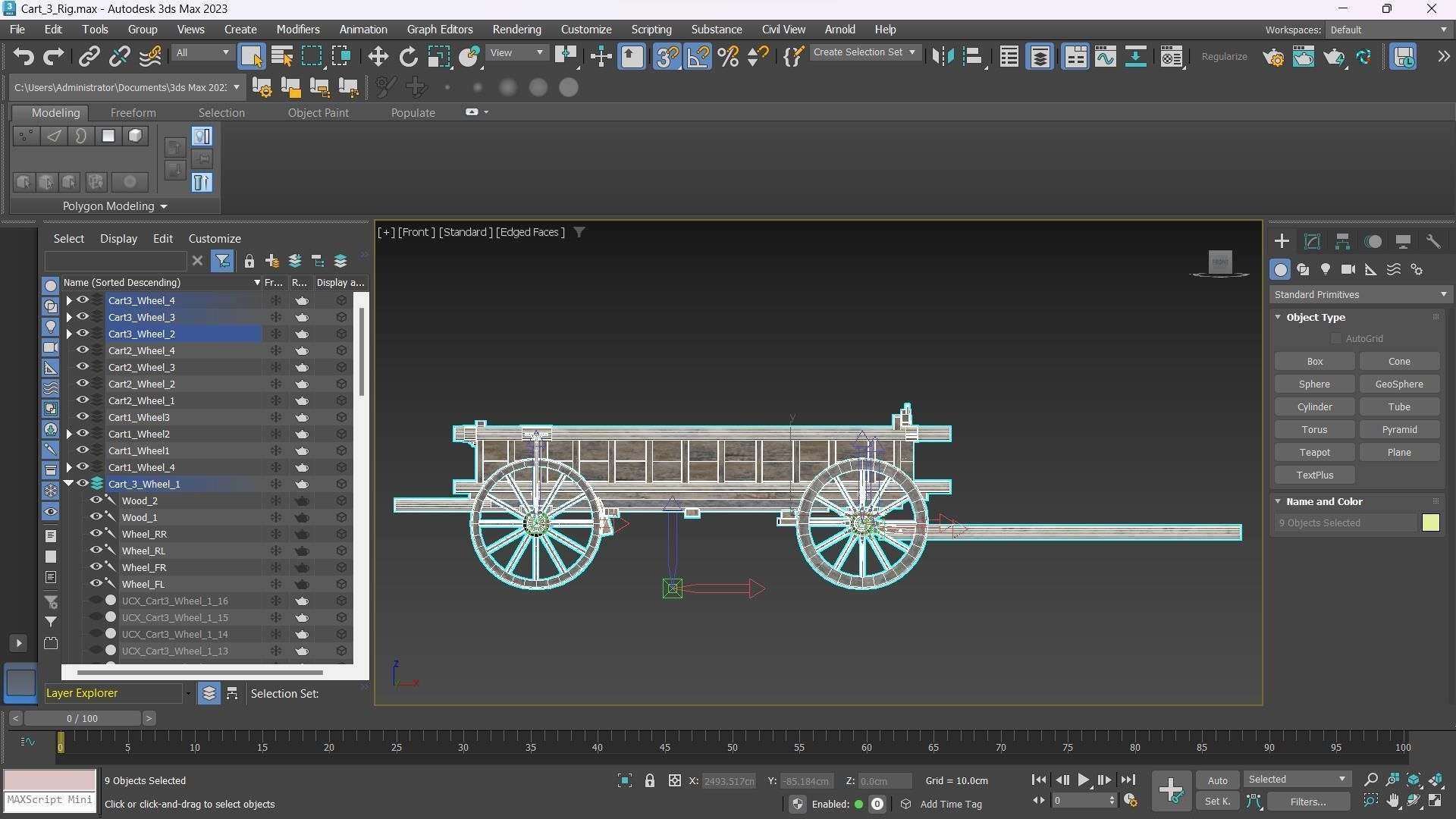This screenshot has width=1456, height=819.
Task: Open the selection filter All dropdown
Action: (x=202, y=52)
